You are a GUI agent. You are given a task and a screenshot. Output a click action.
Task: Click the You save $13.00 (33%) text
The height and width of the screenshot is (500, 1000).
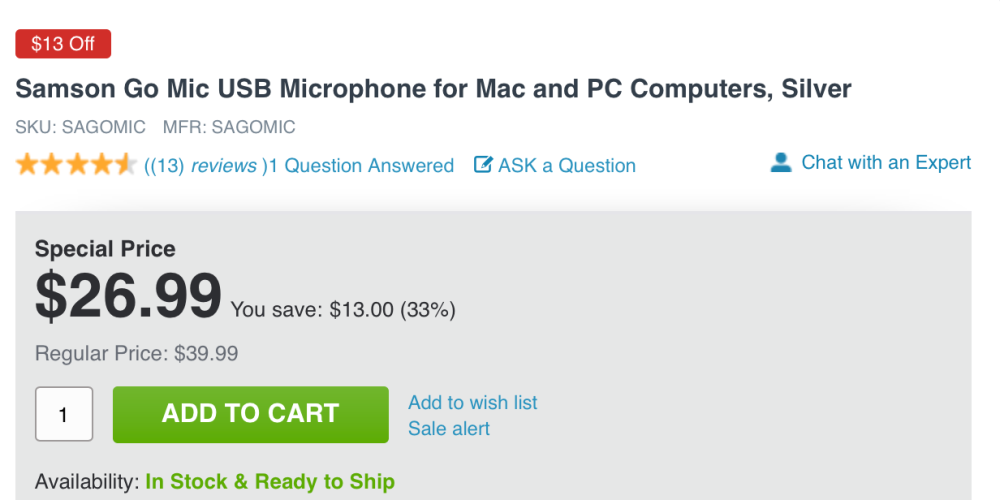[x=343, y=310]
